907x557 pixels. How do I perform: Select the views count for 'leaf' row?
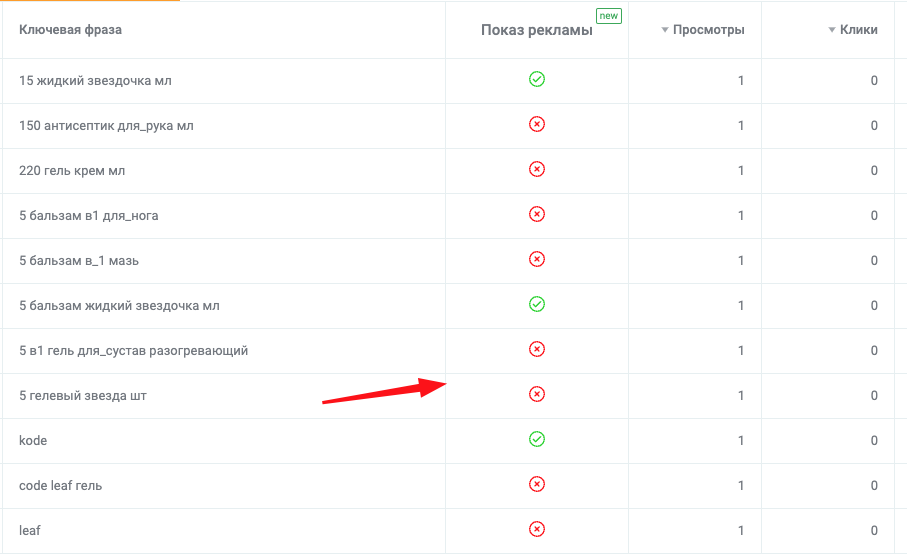pos(740,530)
